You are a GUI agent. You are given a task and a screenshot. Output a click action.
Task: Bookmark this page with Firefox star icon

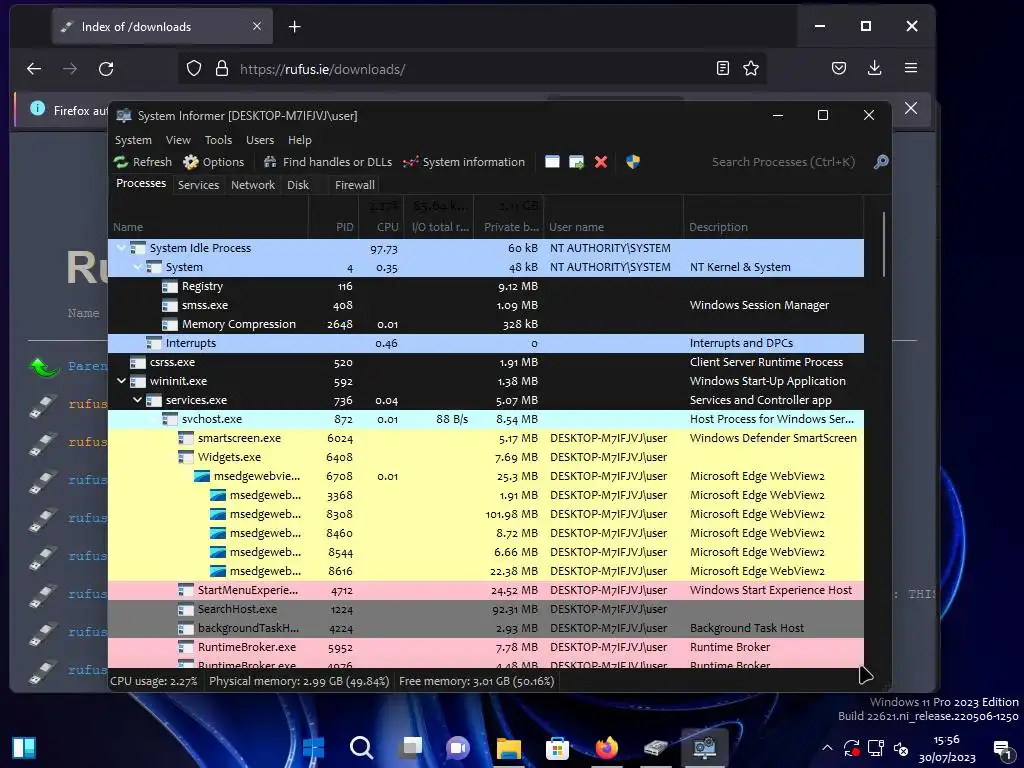pos(751,68)
